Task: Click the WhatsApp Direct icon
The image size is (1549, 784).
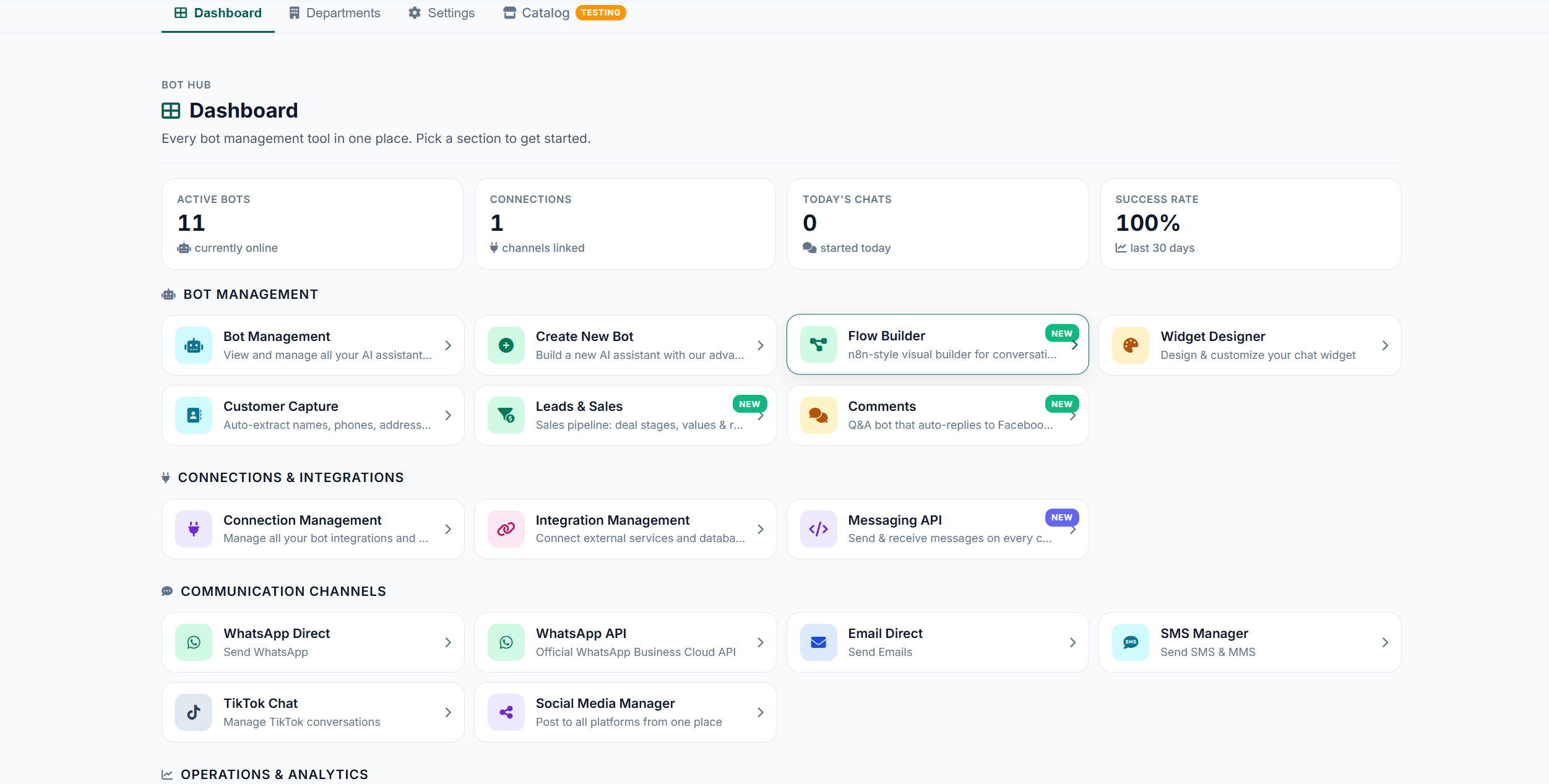Action: (194, 642)
